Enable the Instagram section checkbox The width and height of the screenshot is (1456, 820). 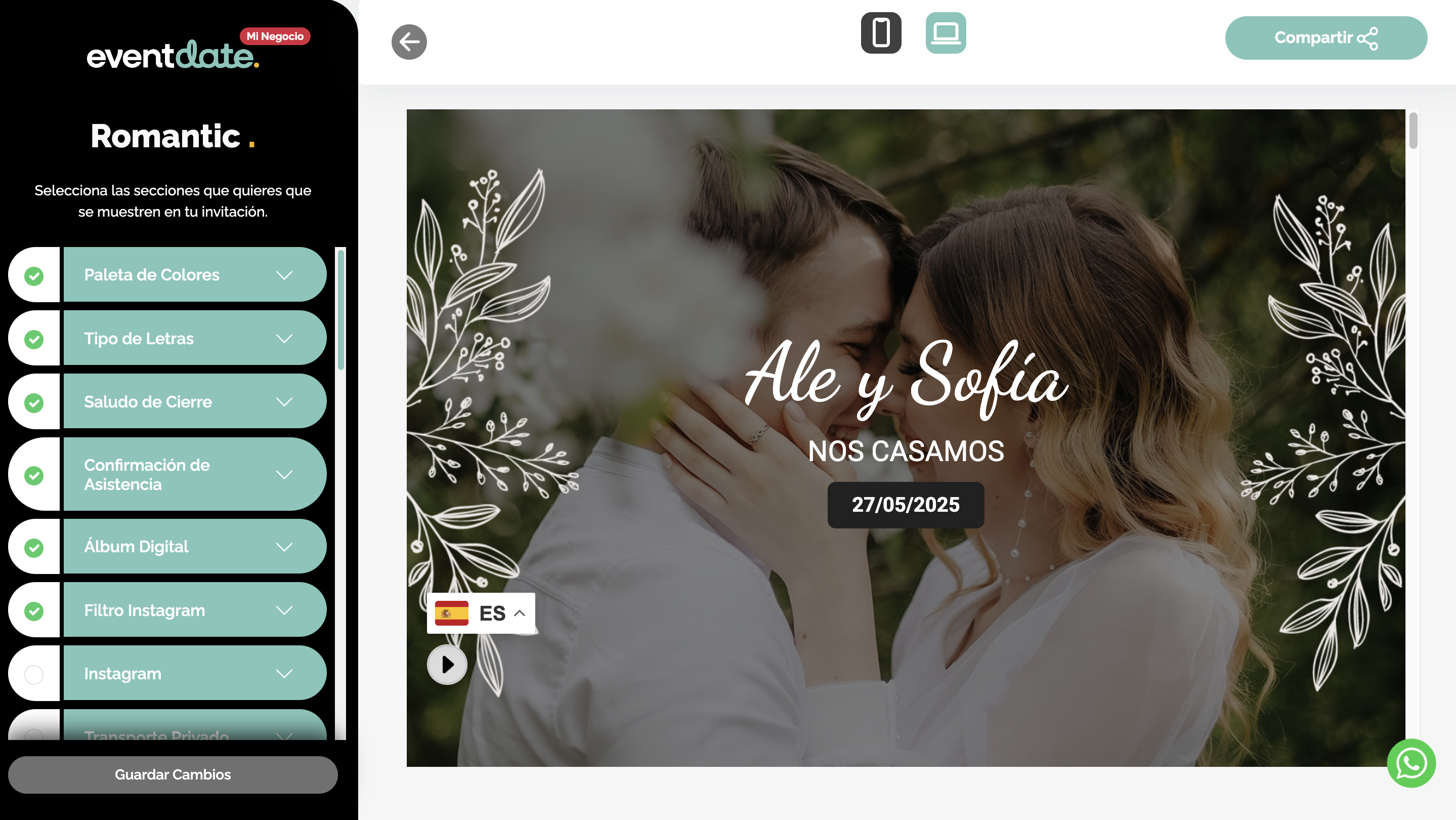34,674
